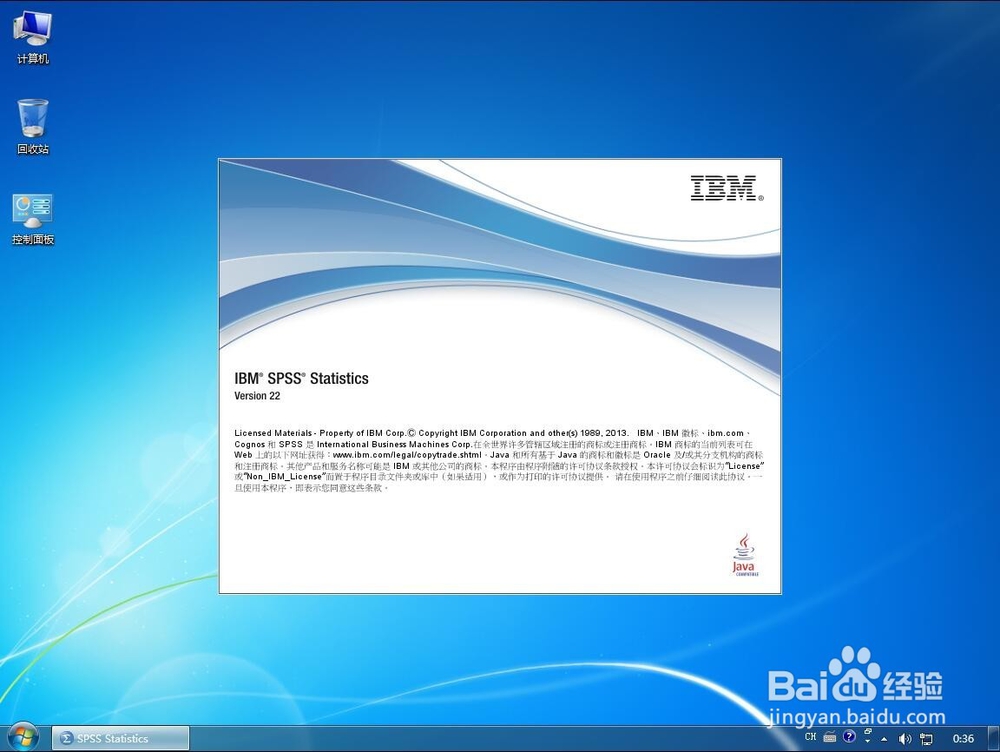This screenshot has height=752, width=1000.
Task: Show hidden tray icons arrow
Action: 884,739
